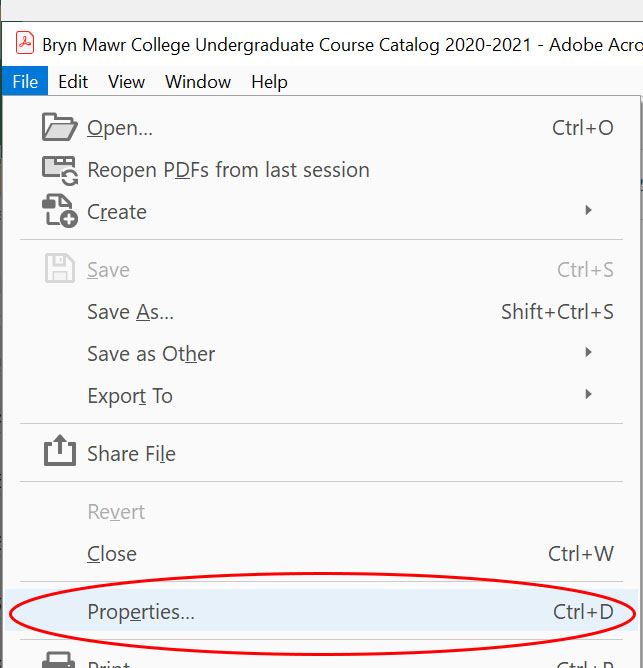Choose Close from the File menu
Screen dimensions: 643x668
(x=112, y=554)
